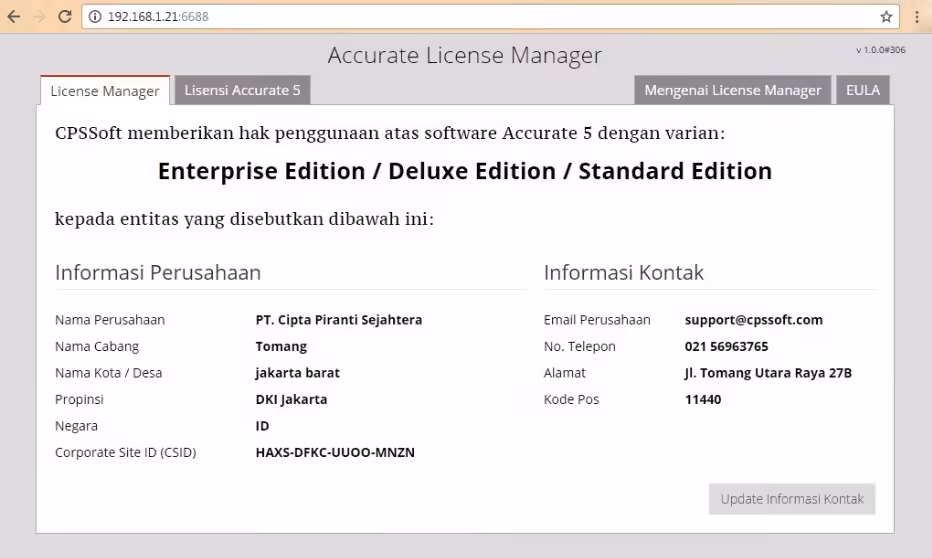Click the version text v 1.0.0#306

point(881,50)
